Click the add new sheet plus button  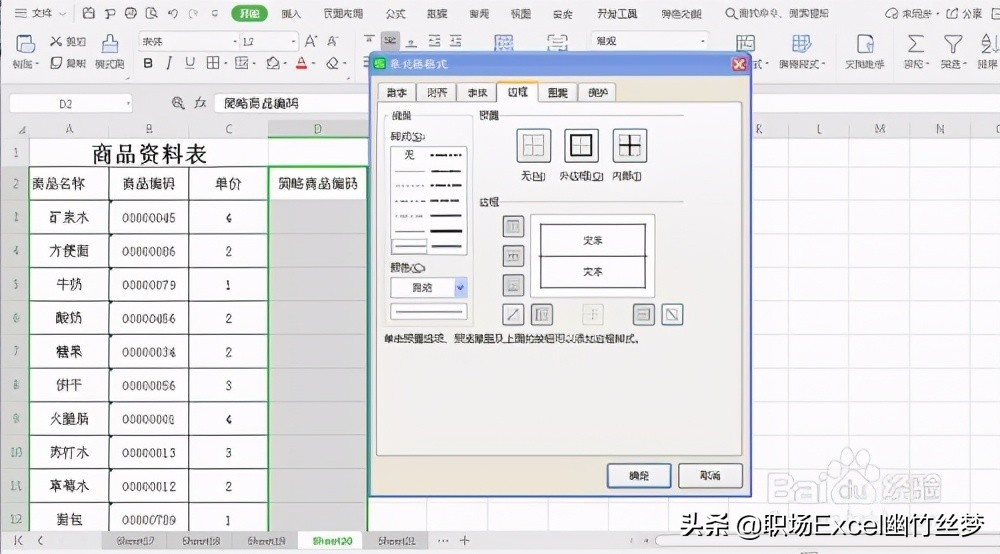pos(464,541)
